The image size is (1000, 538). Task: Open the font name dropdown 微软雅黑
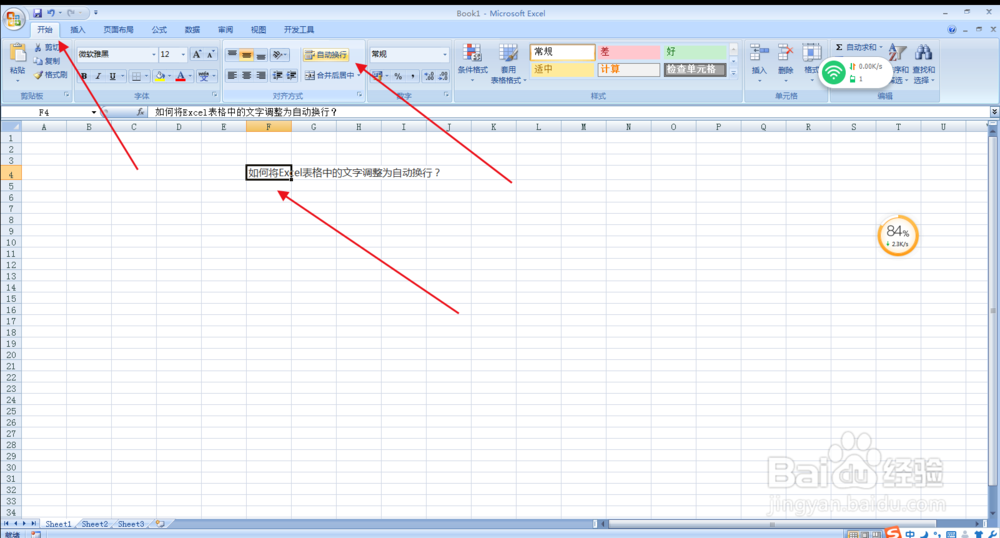coord(154,55)
